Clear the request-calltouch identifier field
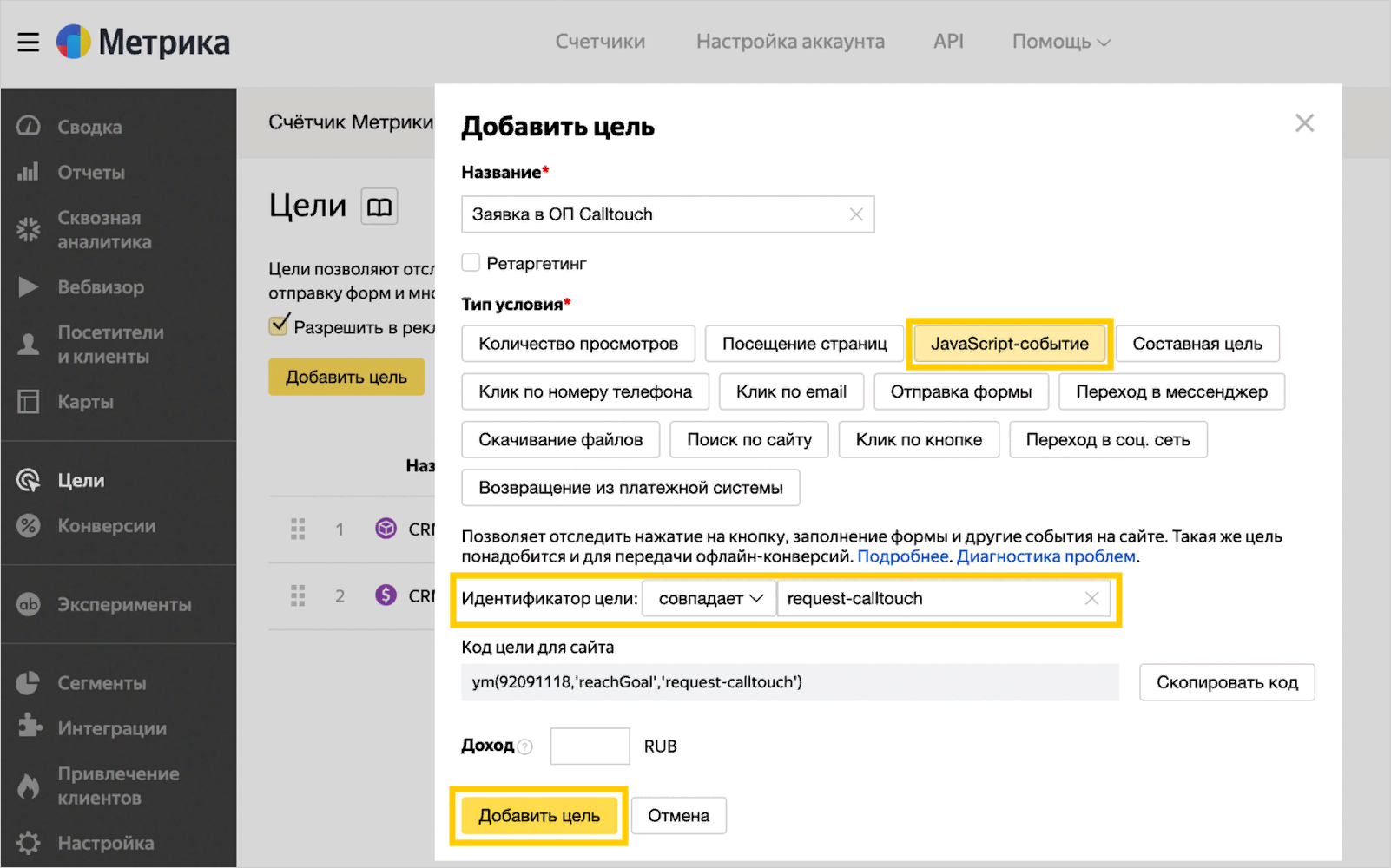Image resolution: width=1391 pixels, height=868 pixels. pos(1091,598)
